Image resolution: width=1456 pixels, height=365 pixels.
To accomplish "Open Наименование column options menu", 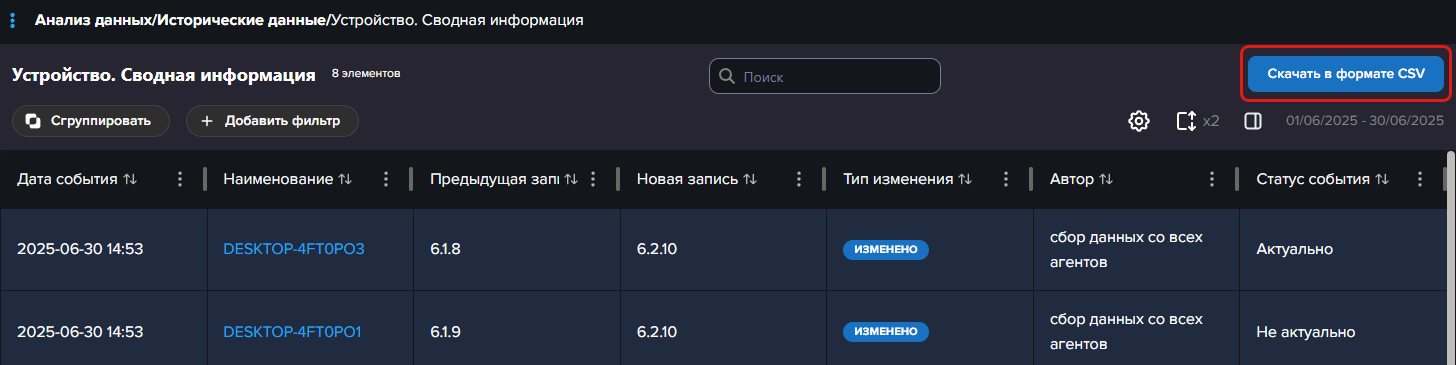I will 386,179.
